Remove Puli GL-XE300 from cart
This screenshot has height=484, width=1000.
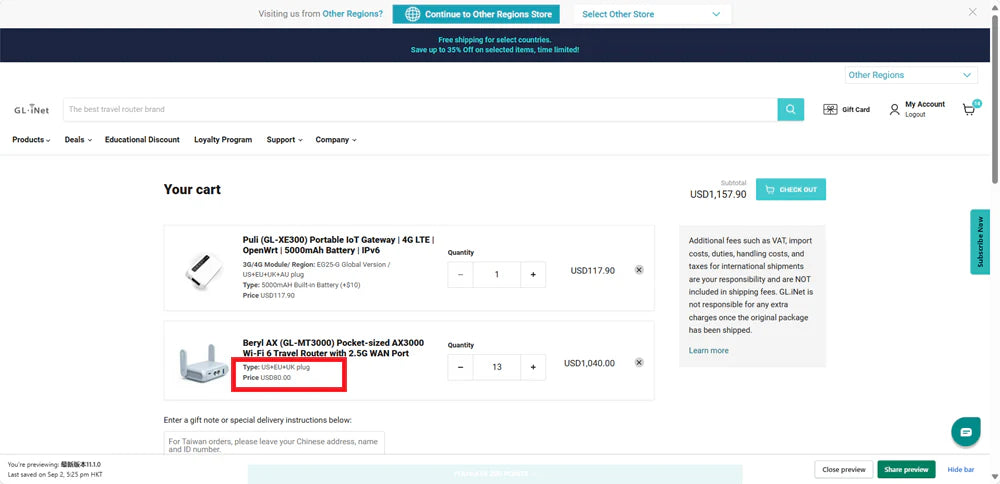[x=639, y=270]
